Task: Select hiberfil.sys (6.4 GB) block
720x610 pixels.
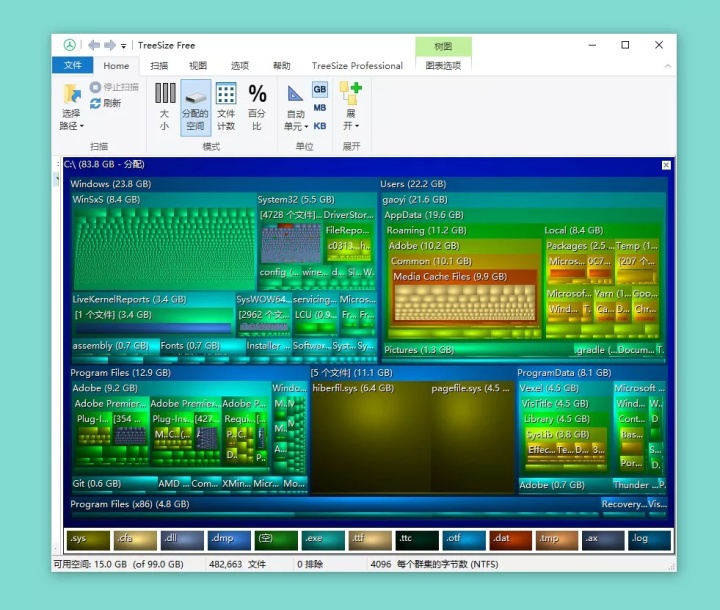Action: point(370,436)
